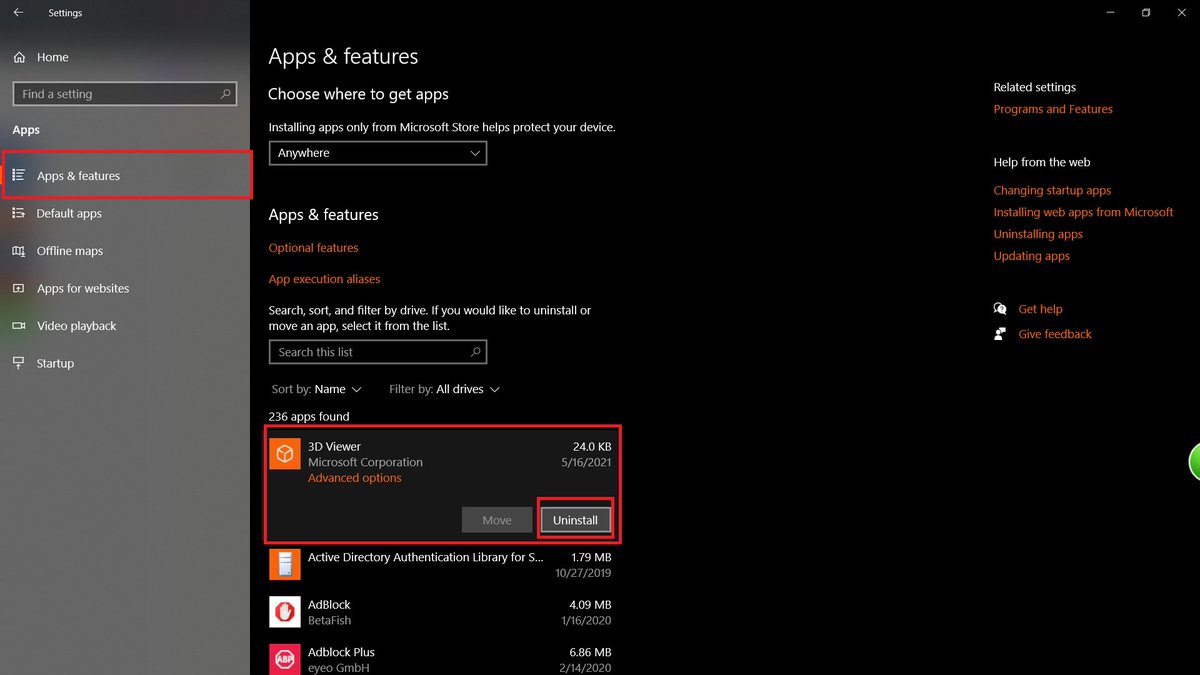Click the Default apps sidebar icon
Viewport: 1200px width, 675px height.
click(x=18, y=213)
